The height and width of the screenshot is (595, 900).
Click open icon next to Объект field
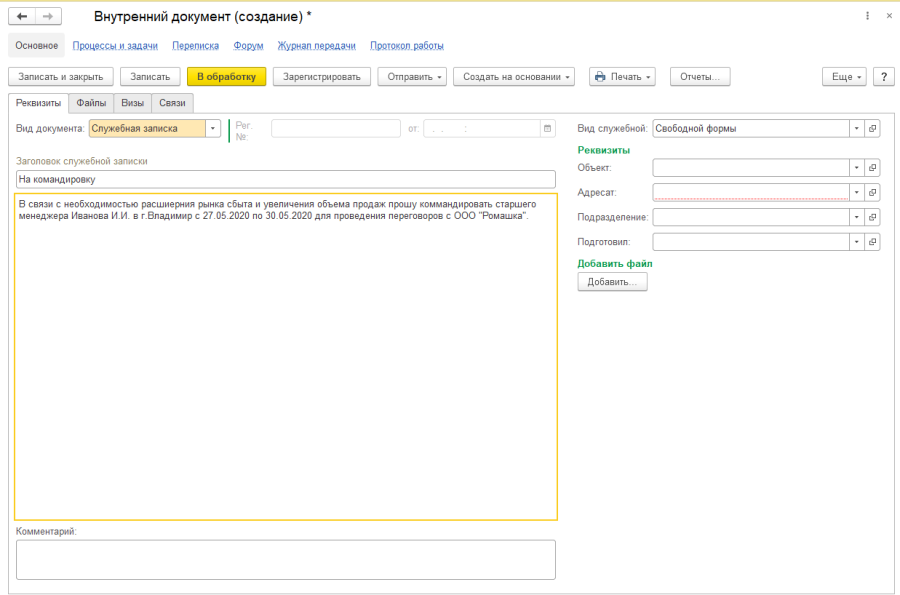tap(873, 167)
